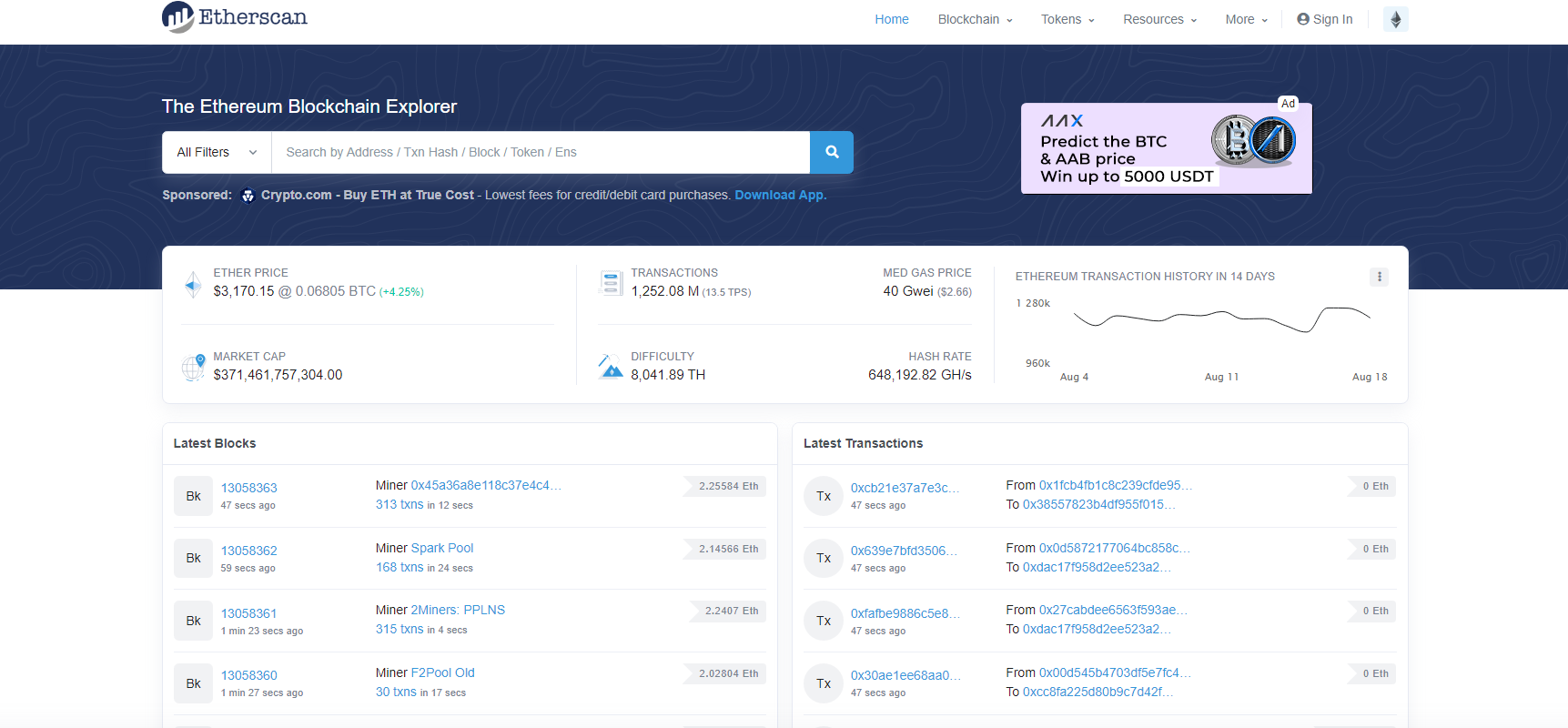Viewport: 1568px width, 728px height.
Task: Click the Sign In link
Action: pyautogui.click(x=1325, y=19)
